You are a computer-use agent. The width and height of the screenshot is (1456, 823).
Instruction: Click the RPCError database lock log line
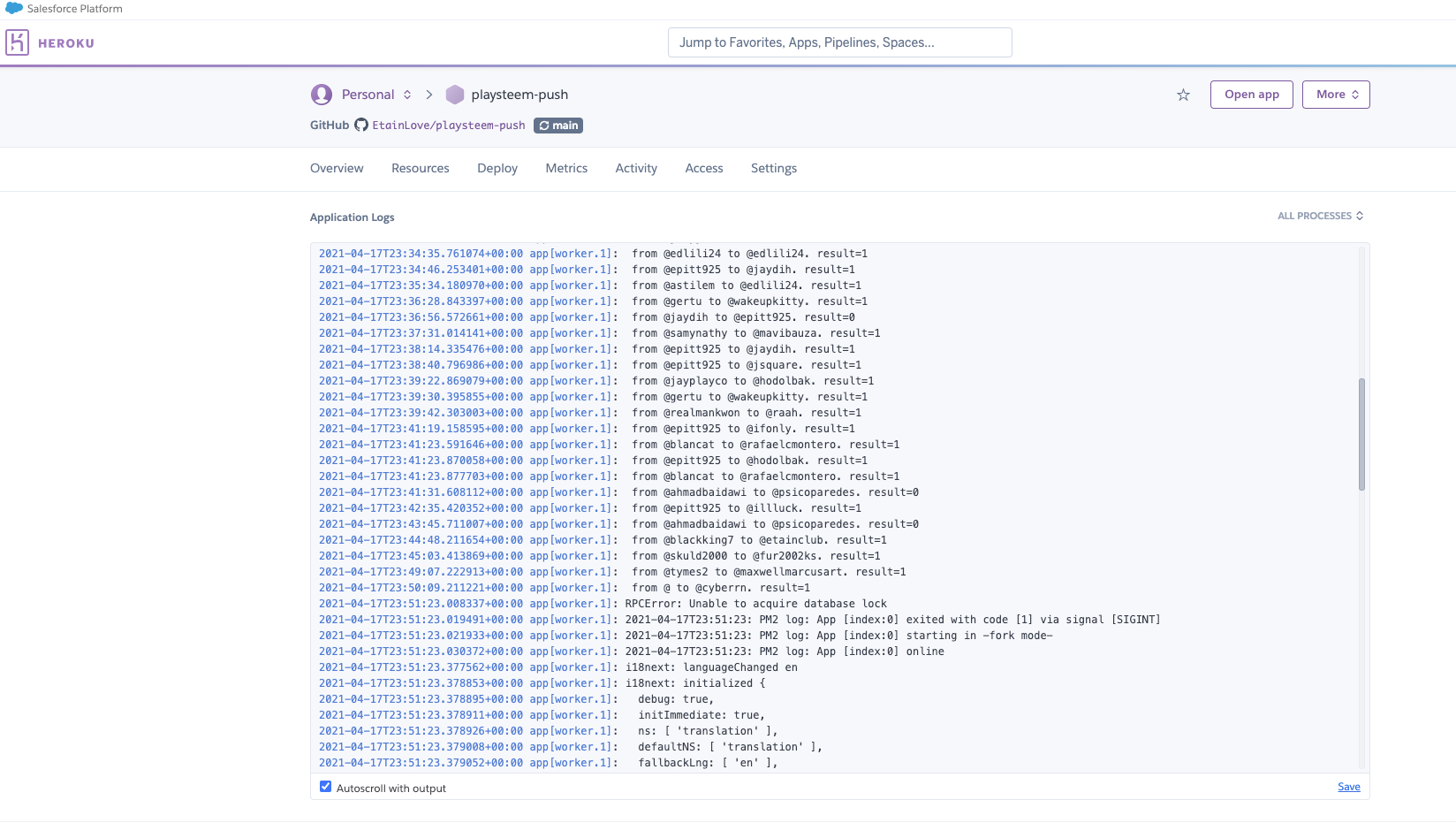[x=603, y=604]
